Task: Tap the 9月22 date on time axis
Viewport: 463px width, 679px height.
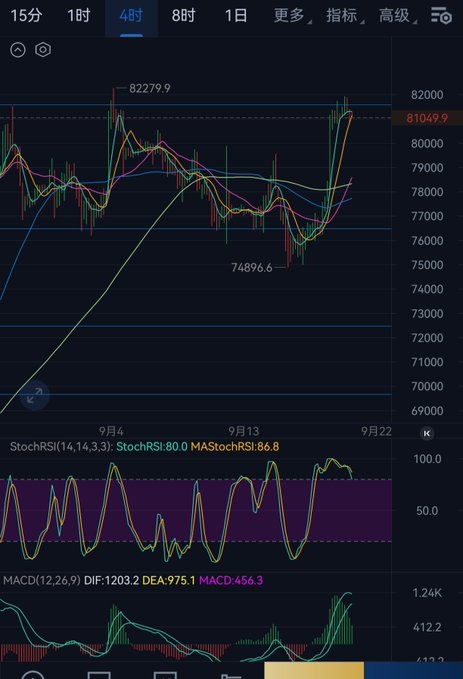Action: click(376, 431)
